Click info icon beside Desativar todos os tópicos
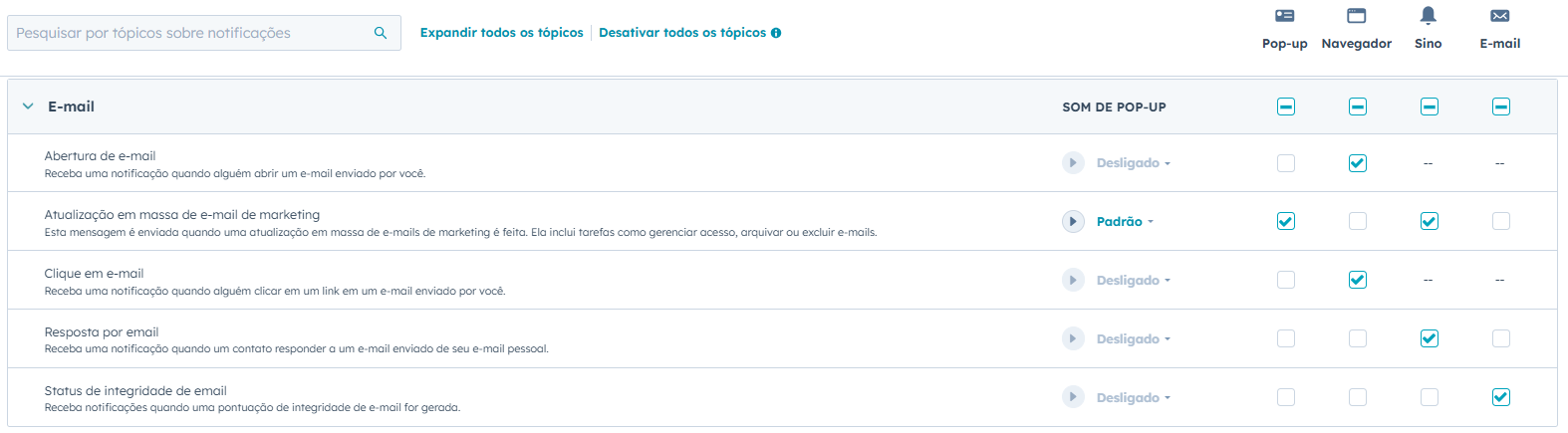1568x433 pixels. [776, 33]
